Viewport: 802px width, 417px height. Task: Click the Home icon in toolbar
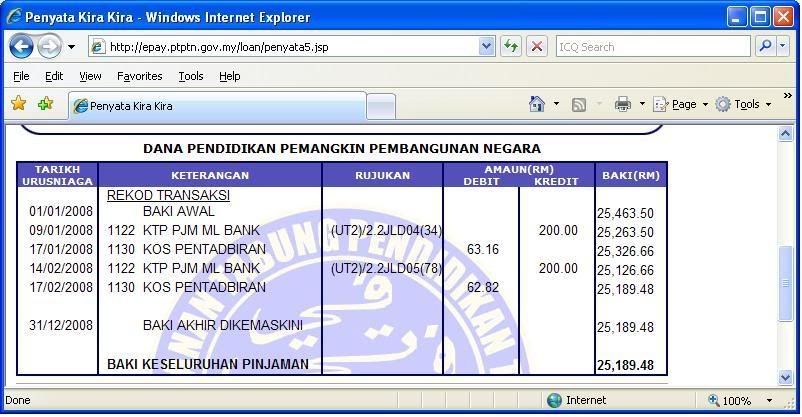click(x=537, y=104)
